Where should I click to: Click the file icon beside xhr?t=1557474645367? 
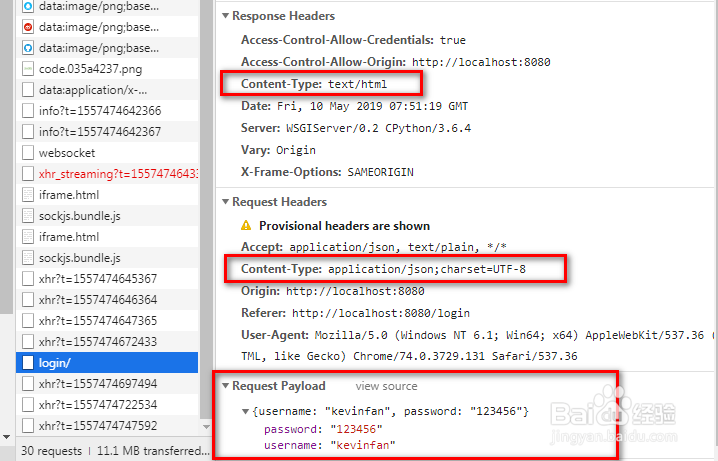click(28, 278)
